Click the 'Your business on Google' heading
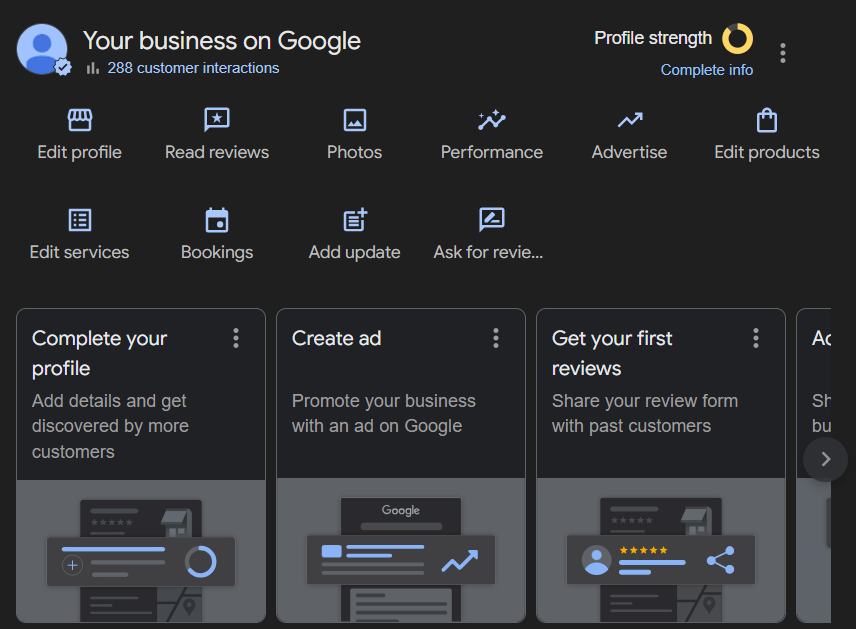The width and height of the screenshot is (856, 629). [222, 41]
